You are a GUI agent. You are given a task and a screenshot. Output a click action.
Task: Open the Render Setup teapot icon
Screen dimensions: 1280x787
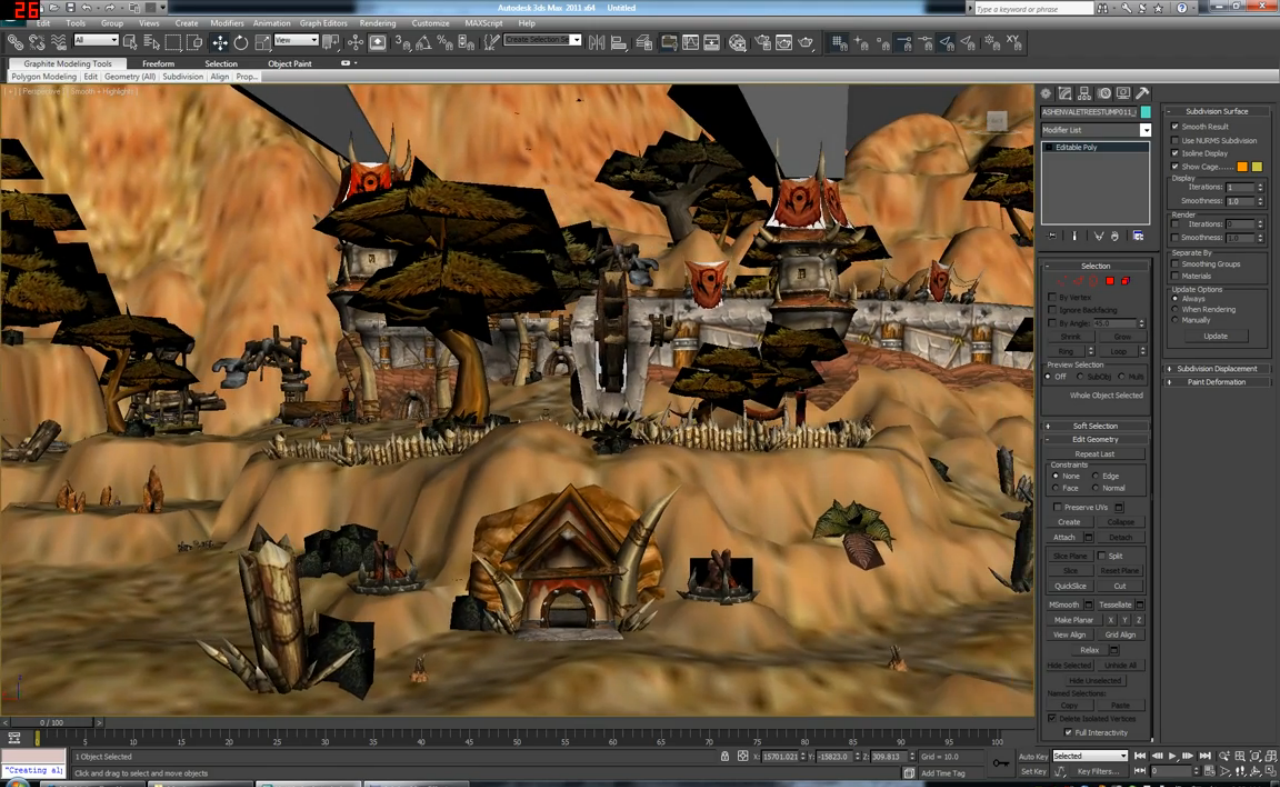pyautogui.click(x=762, y=43)
